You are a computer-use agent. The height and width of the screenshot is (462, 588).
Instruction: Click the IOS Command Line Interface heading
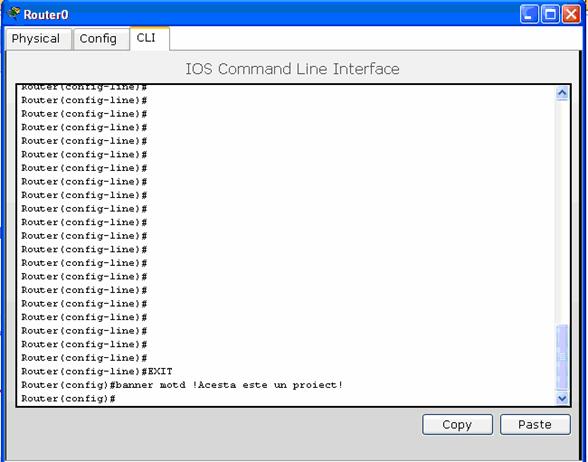(x=292, y=69)
